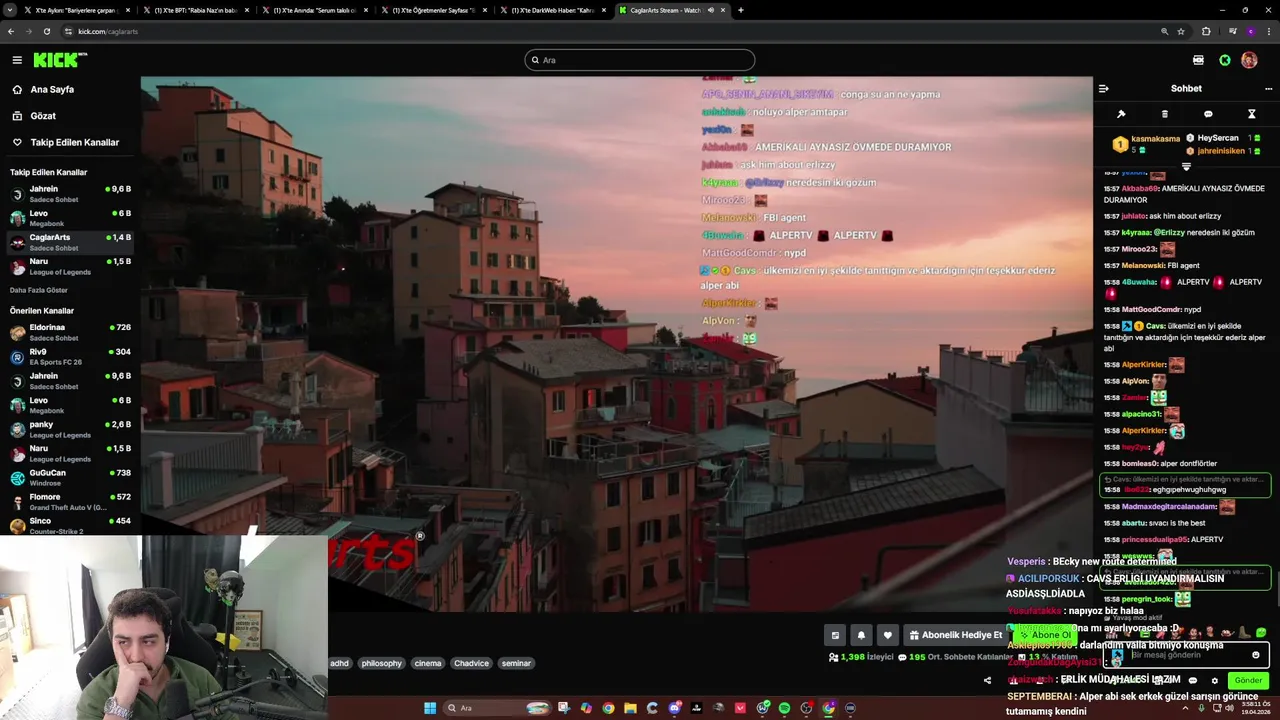This screenshot has width=1280, height=720.
Task: Open the user avatar menu at top right
Action: click(1249, 60)
